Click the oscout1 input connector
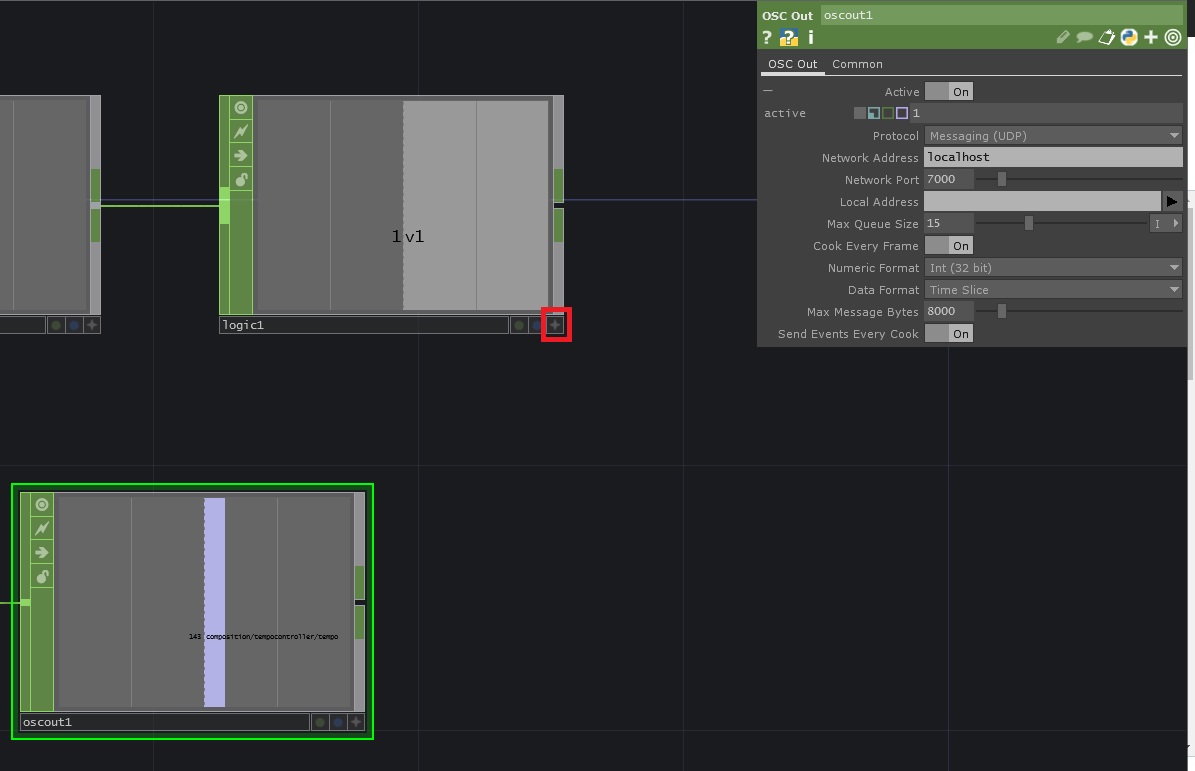The width and height of the screenshot is (1195, 771). tap(25, 603)
